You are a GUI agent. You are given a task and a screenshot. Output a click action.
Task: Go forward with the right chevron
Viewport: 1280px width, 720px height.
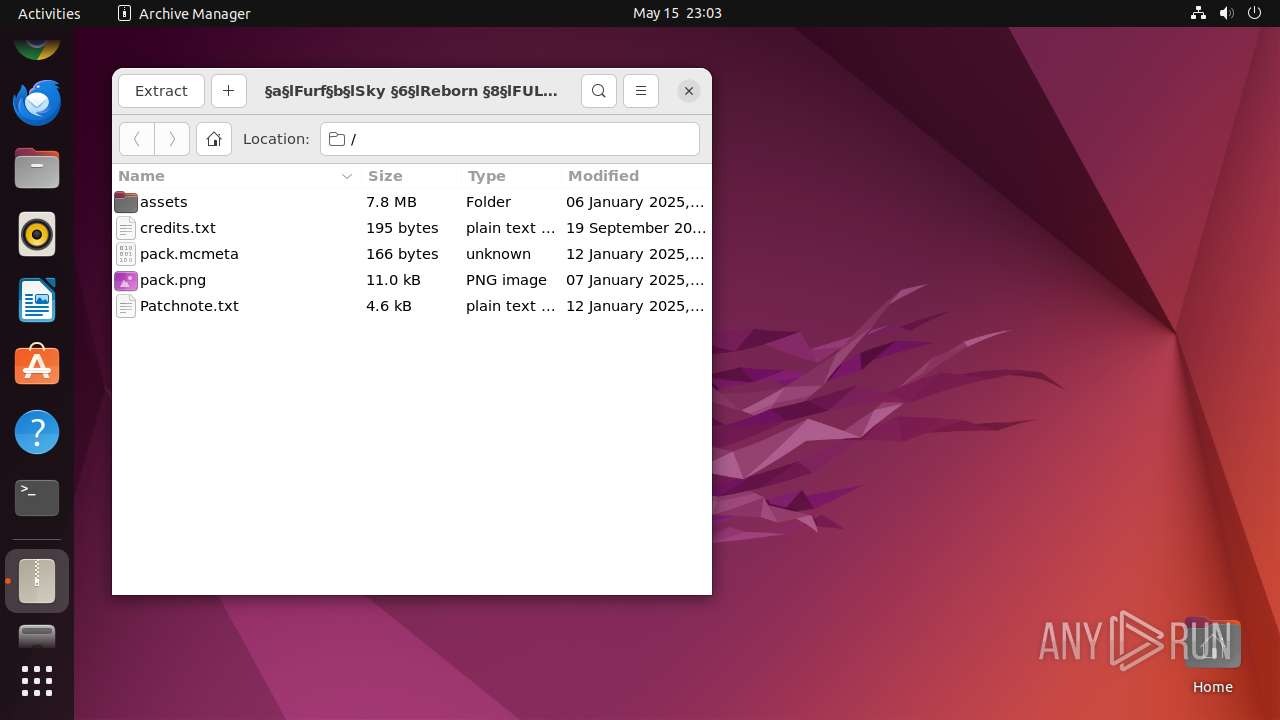(172, 139)
